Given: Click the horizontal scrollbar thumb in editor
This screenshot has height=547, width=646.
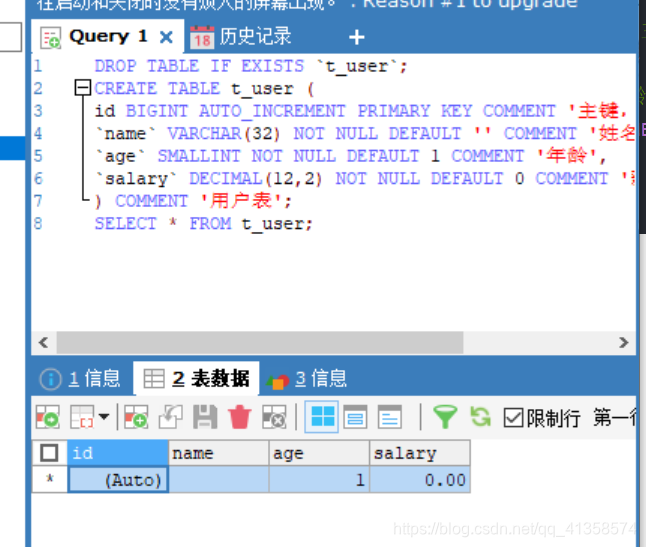Looking at the screenshot, I should (260, 342).
